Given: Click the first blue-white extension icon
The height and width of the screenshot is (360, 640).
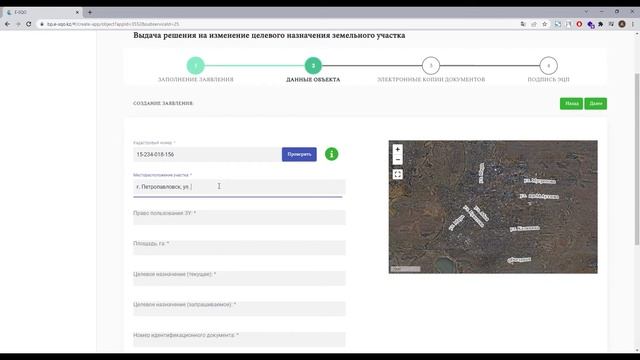Looking at the screenshot, I should (x=557, y=24).
